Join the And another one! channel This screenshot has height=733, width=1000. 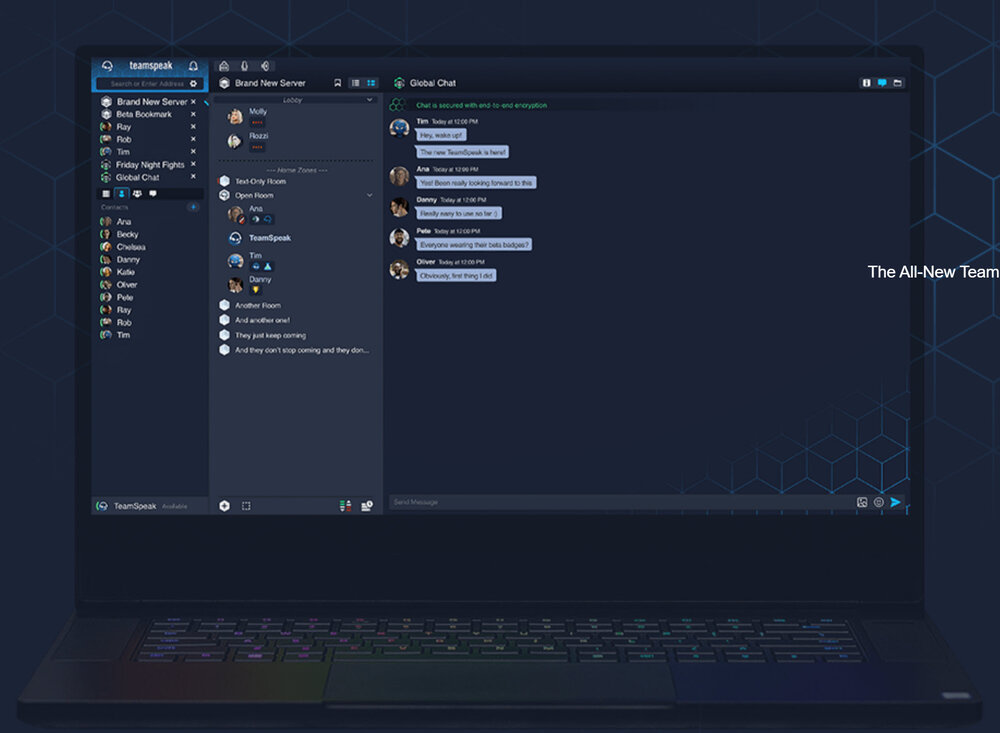[x=254, y=320]
